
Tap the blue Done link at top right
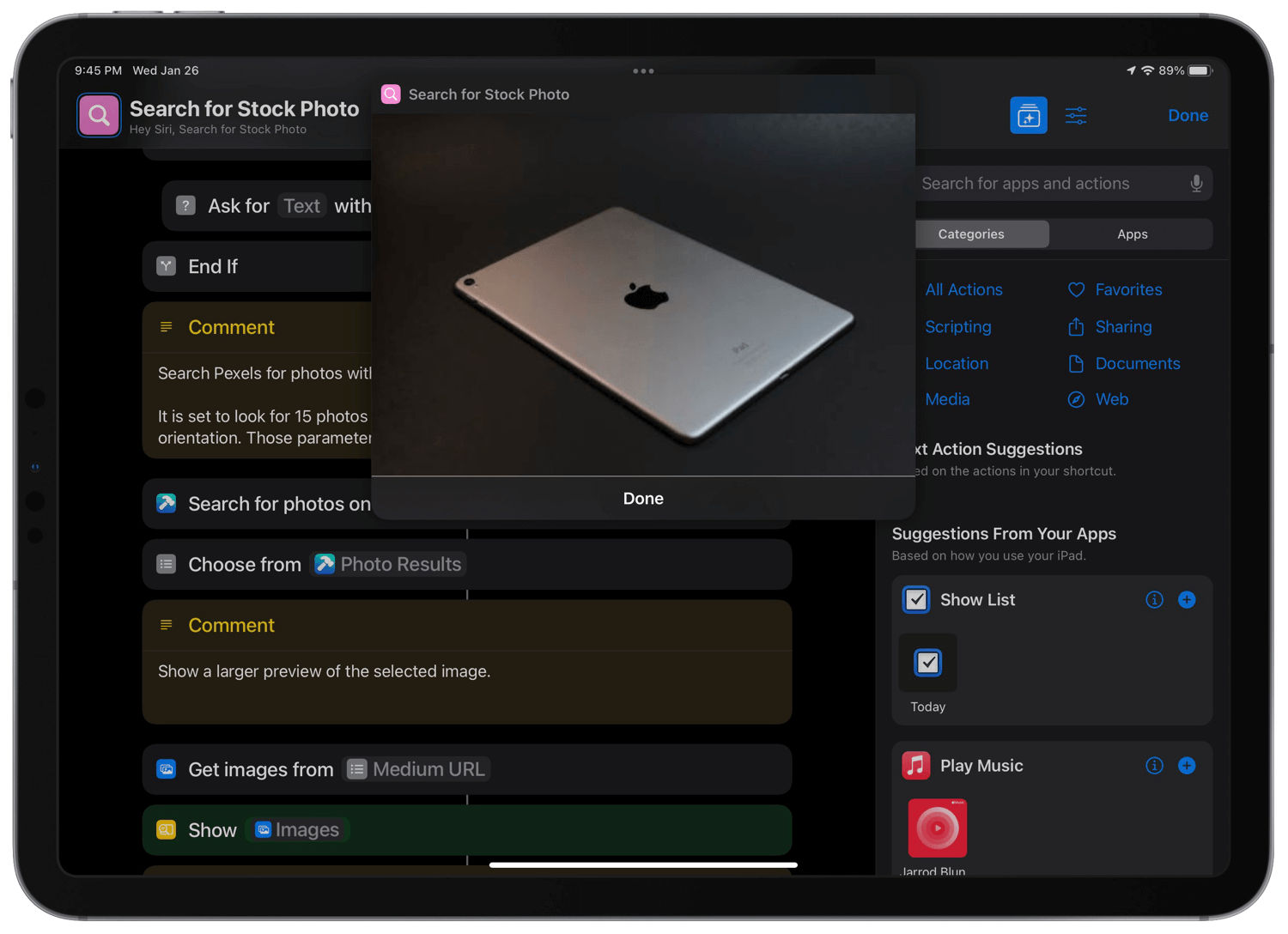point(1188,115)
